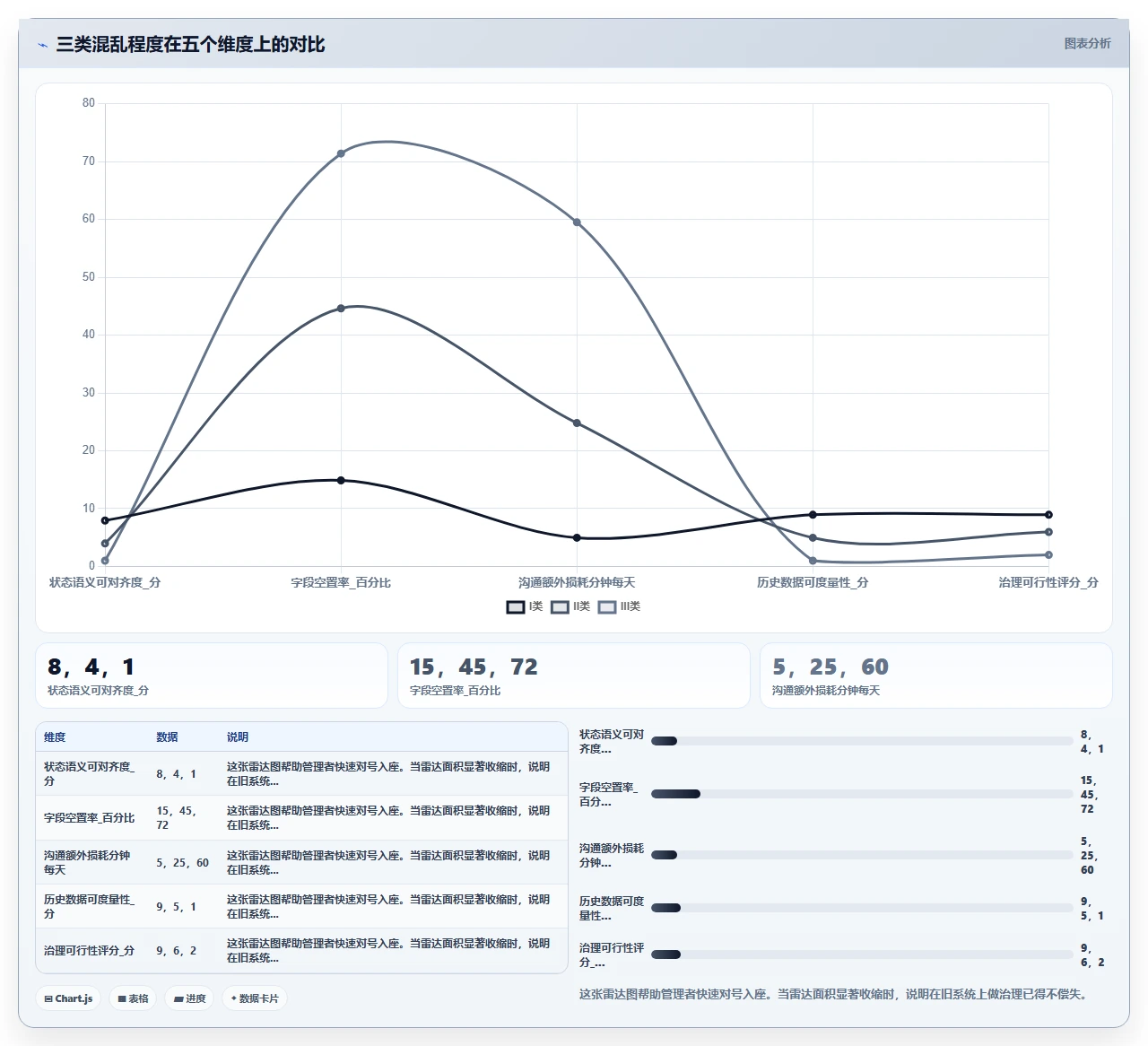Click the 5, 25, 60 stat card
1148x1046 pixels.
coord(936,676)
